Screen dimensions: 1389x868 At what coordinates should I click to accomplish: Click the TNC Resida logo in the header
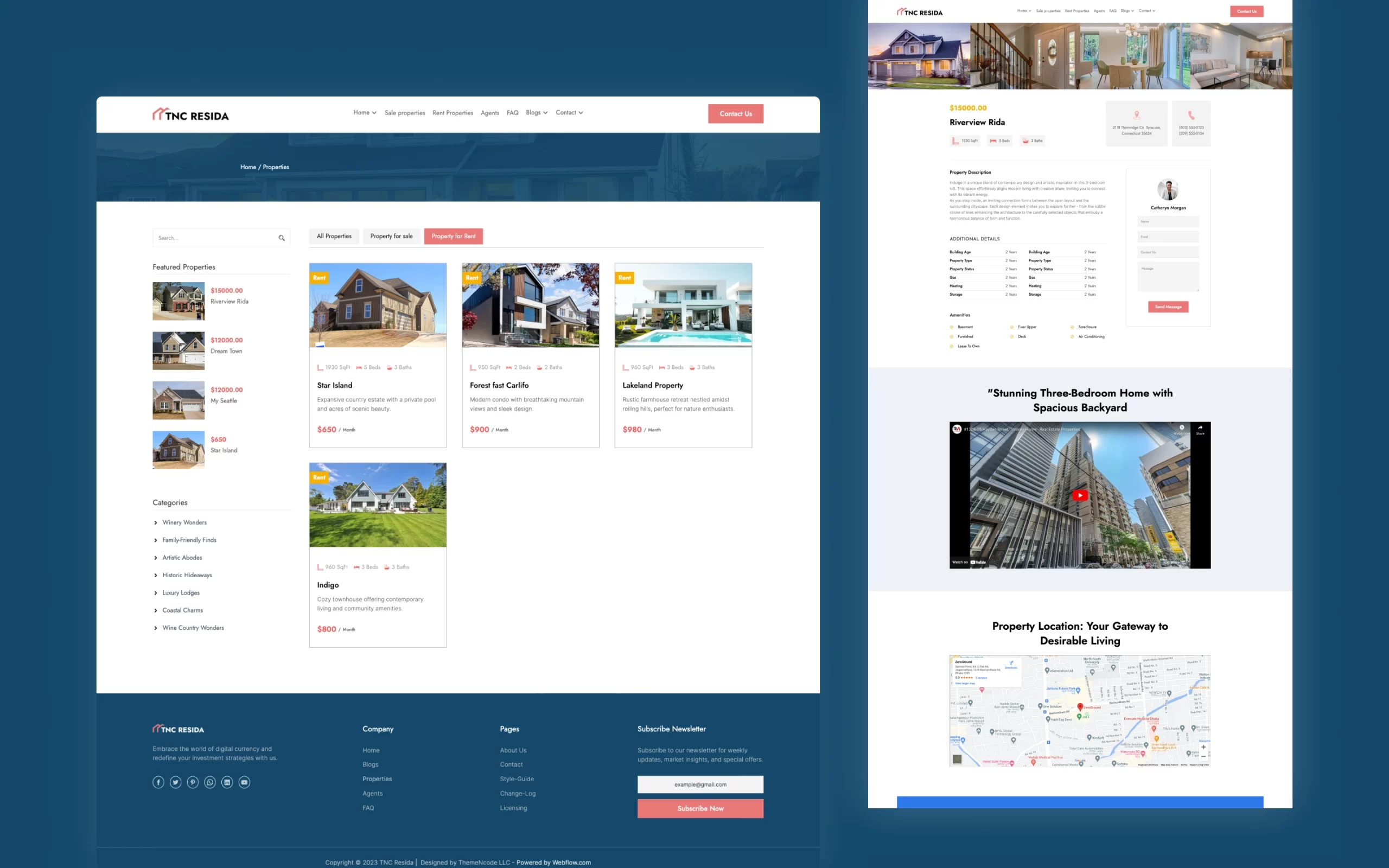pyautogui.click(x=190, y=114)
